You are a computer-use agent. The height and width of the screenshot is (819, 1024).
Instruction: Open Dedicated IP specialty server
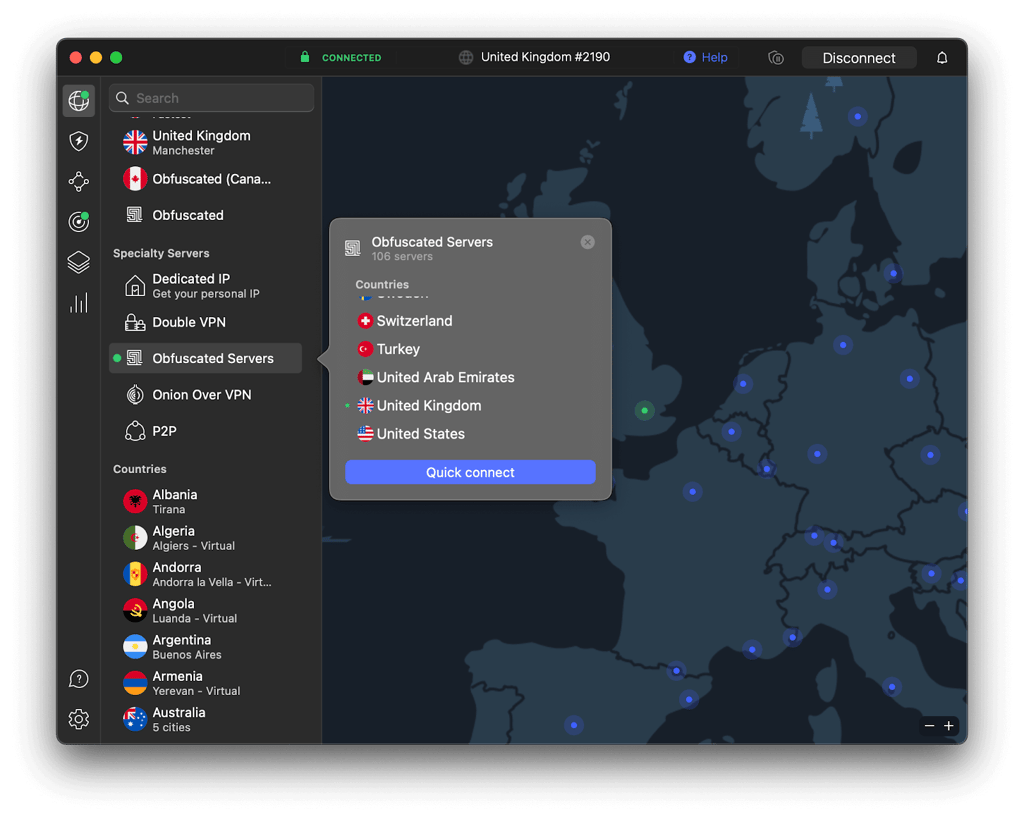206,286
